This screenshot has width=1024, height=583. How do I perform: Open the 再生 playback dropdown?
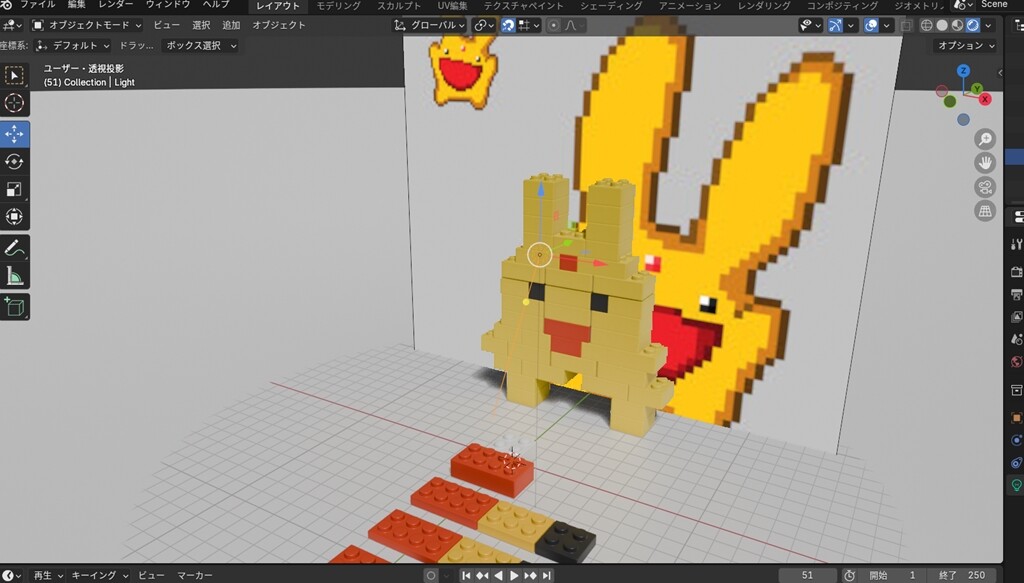click(x=48, y=575)
